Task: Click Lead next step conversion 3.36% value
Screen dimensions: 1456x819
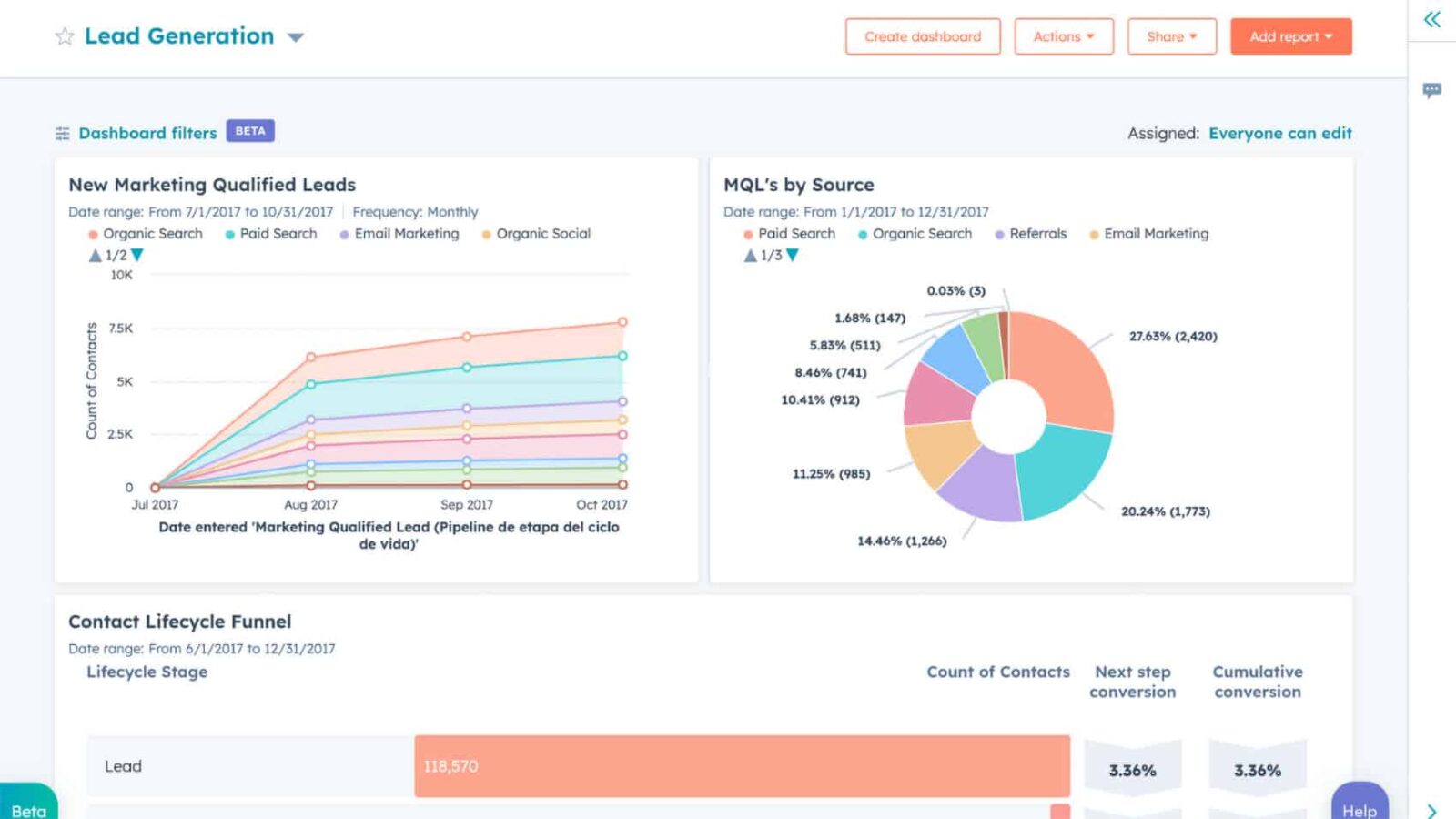Action: (1133, 771)
